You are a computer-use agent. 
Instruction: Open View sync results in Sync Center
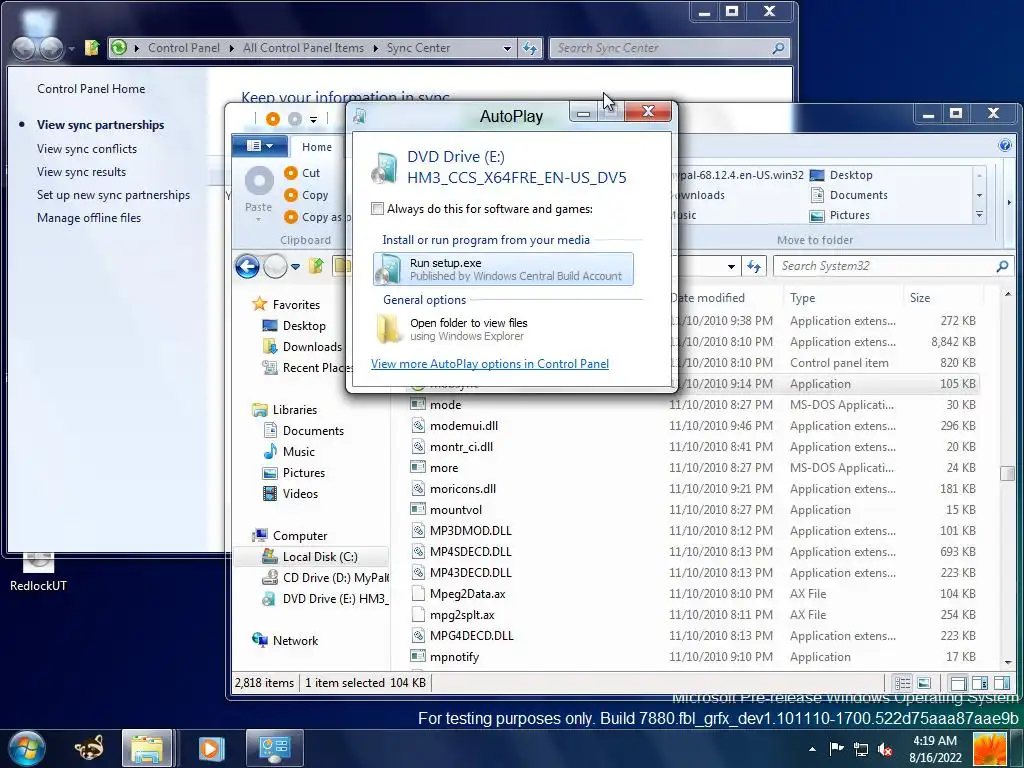coord(82,172)
